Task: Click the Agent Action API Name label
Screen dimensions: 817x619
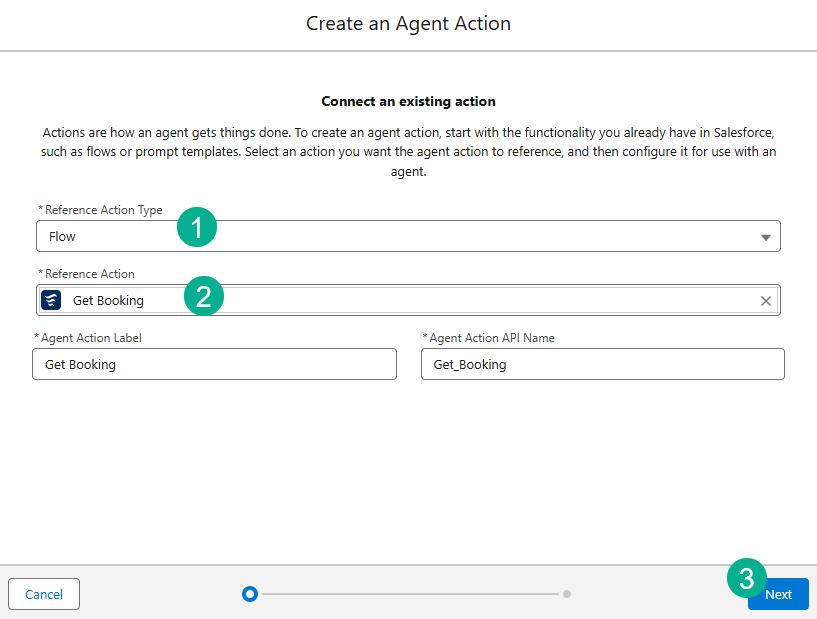Action: [491, 338]
